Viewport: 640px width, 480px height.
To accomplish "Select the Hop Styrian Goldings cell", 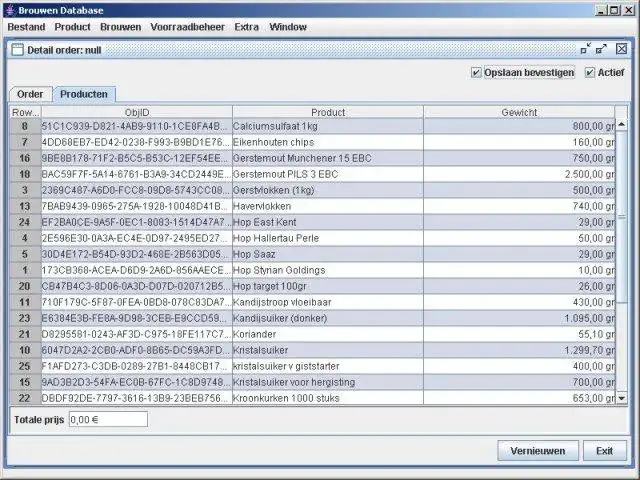I will pyautogui.click(x=328, y=270).
